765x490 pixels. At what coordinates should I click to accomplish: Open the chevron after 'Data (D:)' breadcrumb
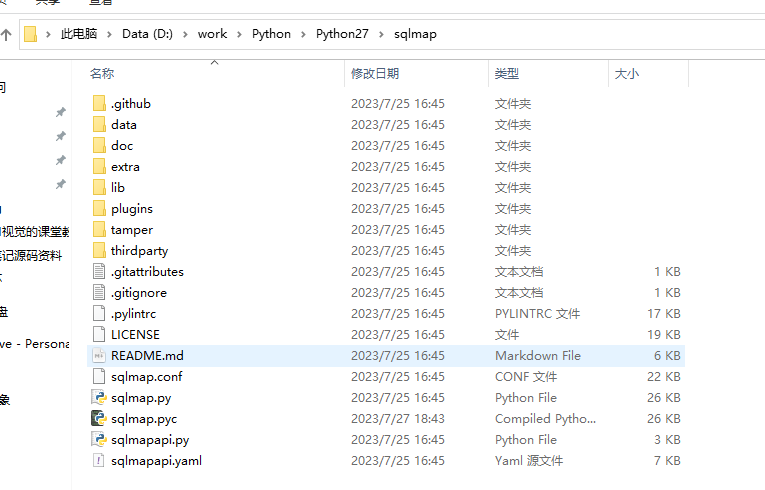[x=186, y=34]
